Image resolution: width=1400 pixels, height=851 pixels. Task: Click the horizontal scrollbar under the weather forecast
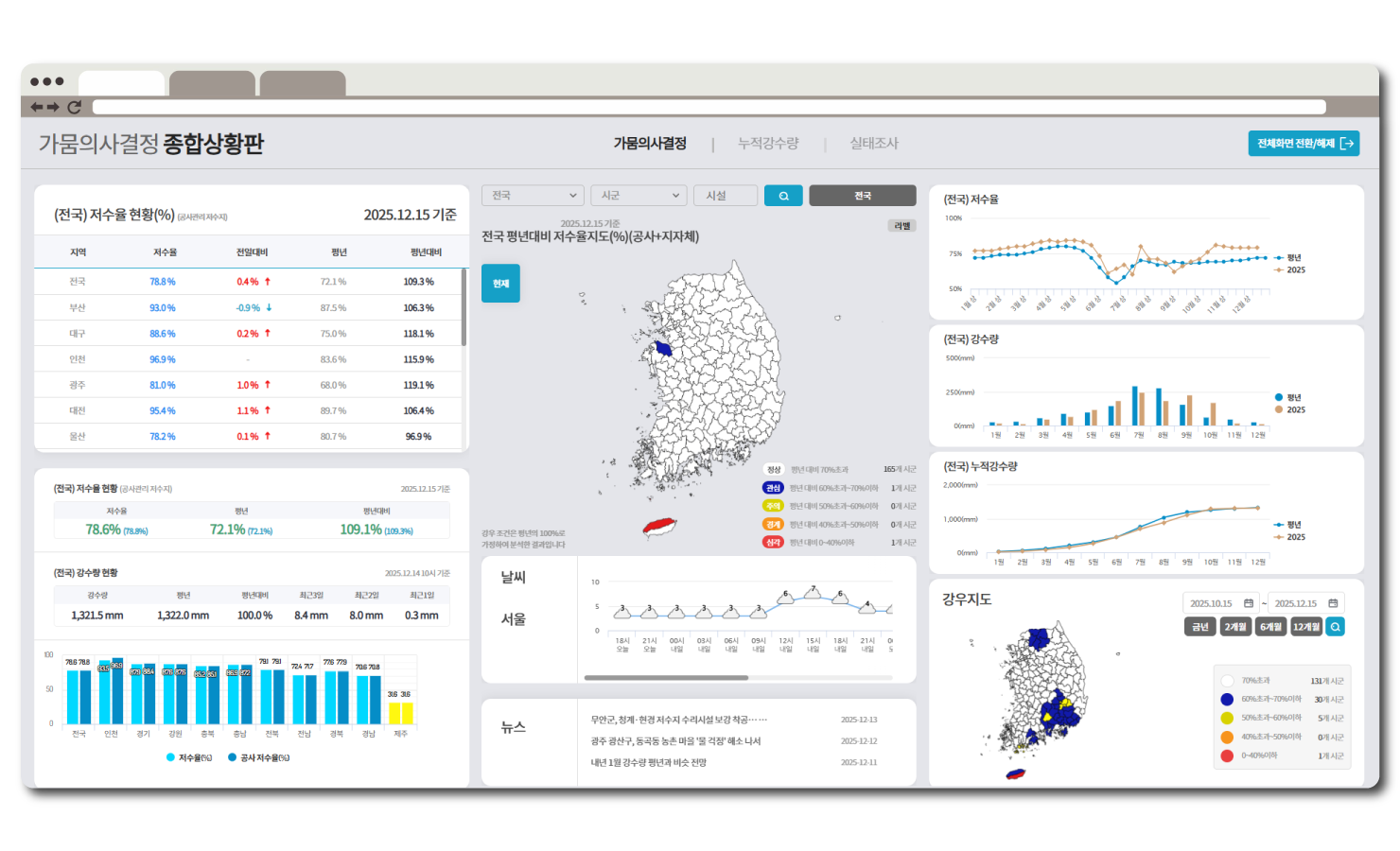click(x=666, y=678)
